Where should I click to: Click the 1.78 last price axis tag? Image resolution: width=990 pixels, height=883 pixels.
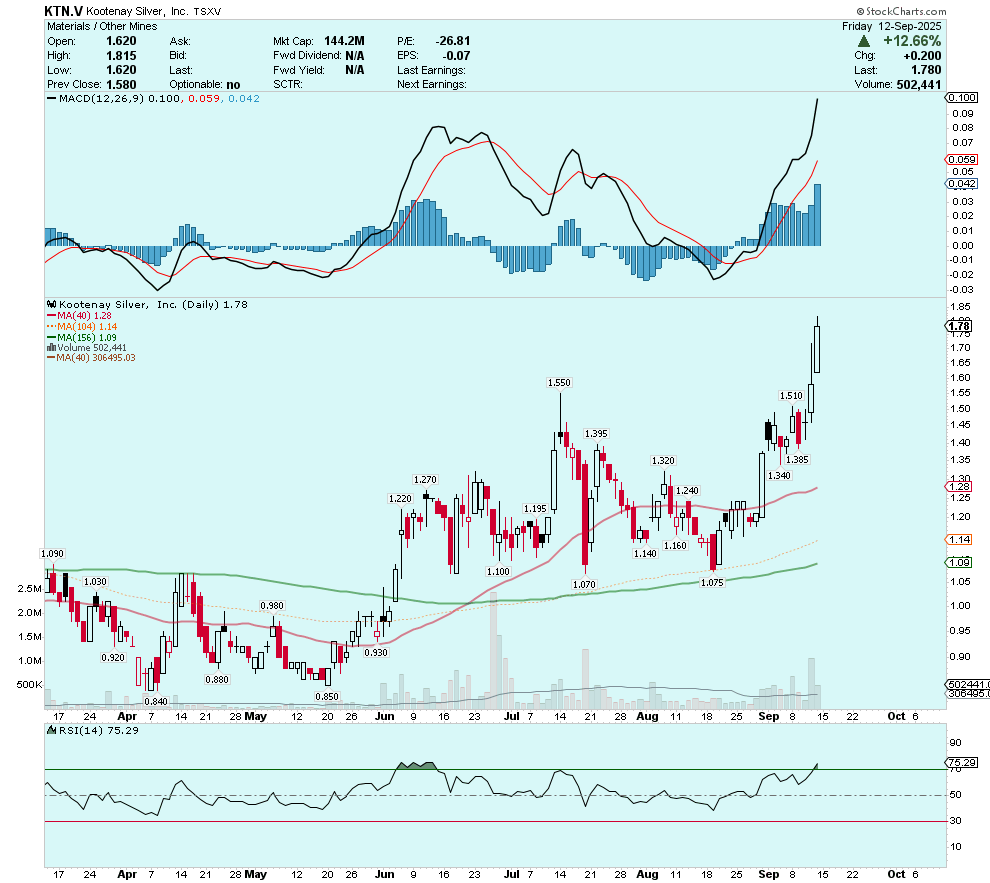[958, 326]
